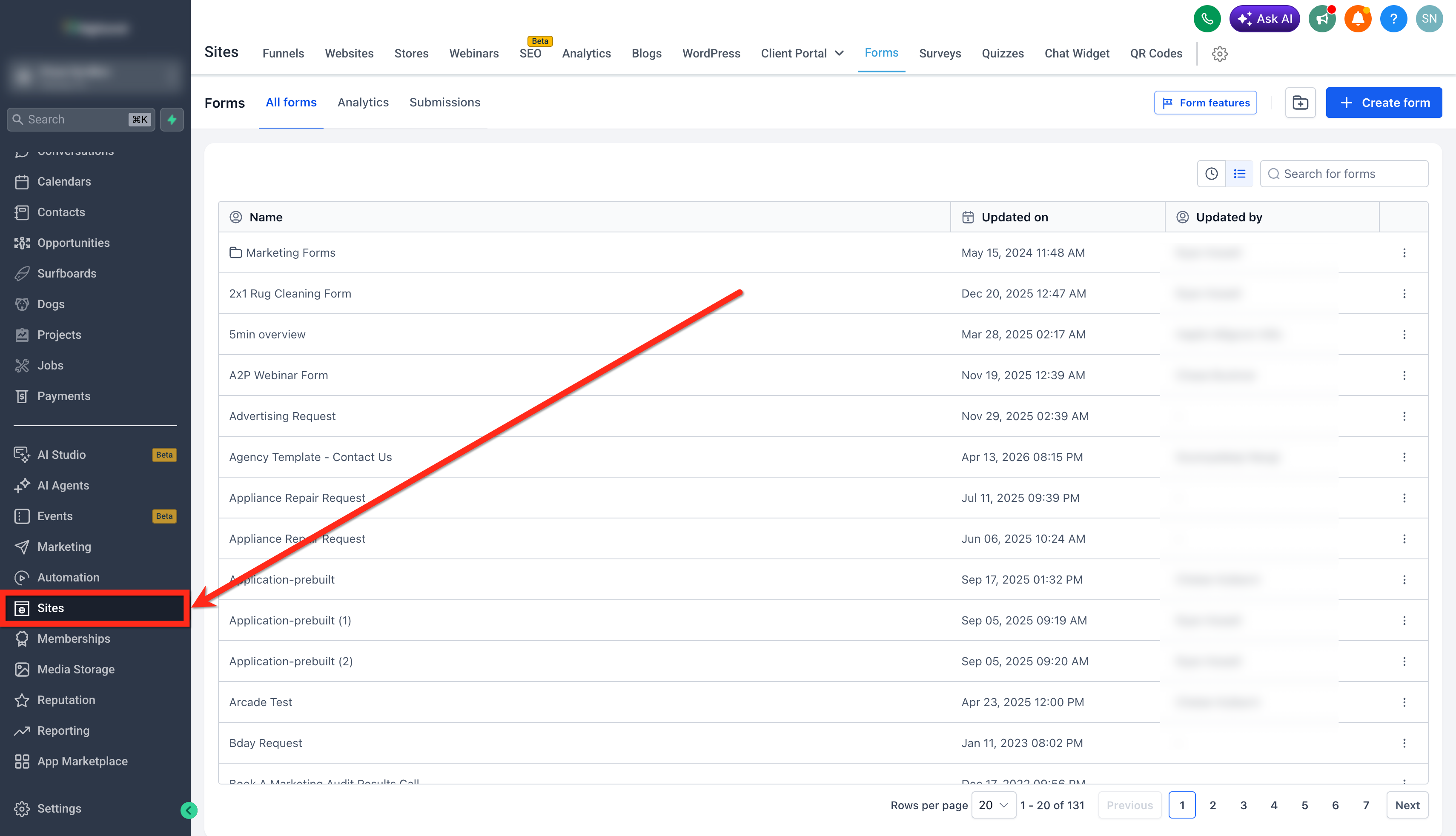This screenshot has width=1456, height=836.
Task: Open announcements megaphone icon
Action: pos(1321,19)
